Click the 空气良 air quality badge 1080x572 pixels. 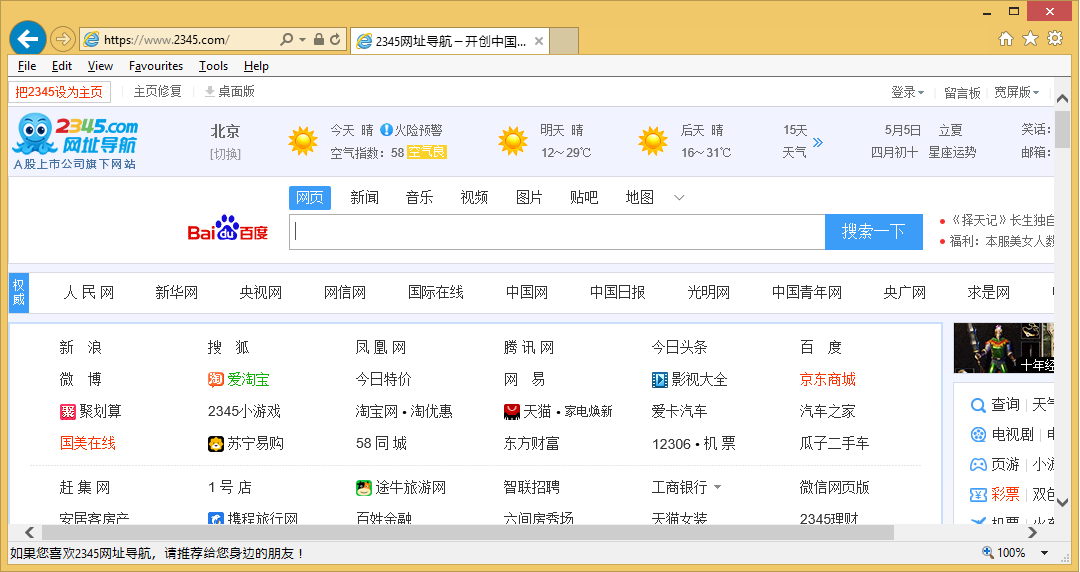tap(427, 152)
